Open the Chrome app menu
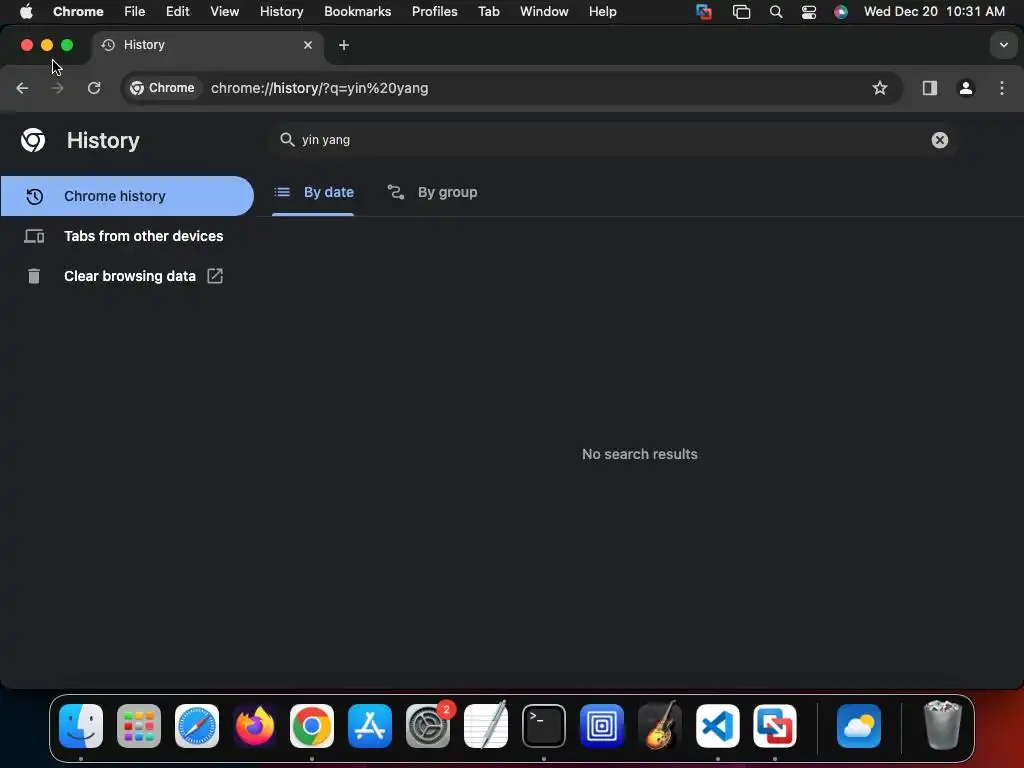Screen dimensions: 1024x768 (x=78, y=12)
